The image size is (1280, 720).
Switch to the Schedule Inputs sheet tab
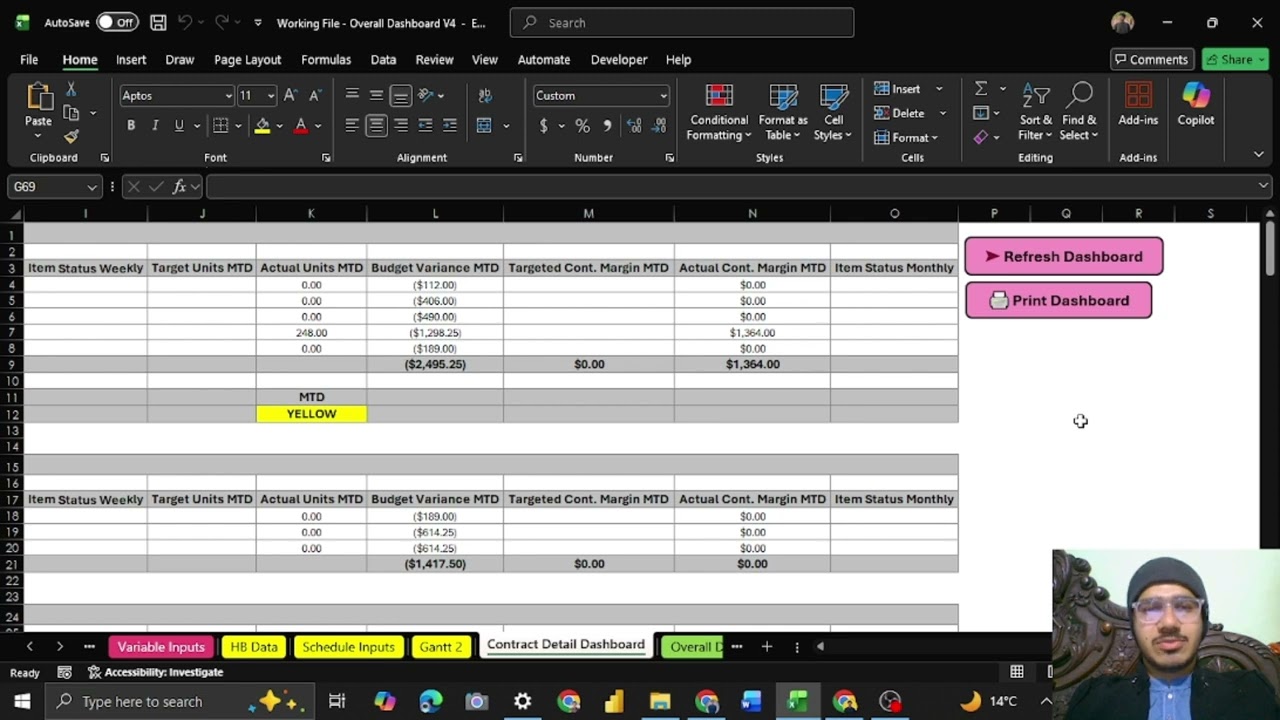348,647
